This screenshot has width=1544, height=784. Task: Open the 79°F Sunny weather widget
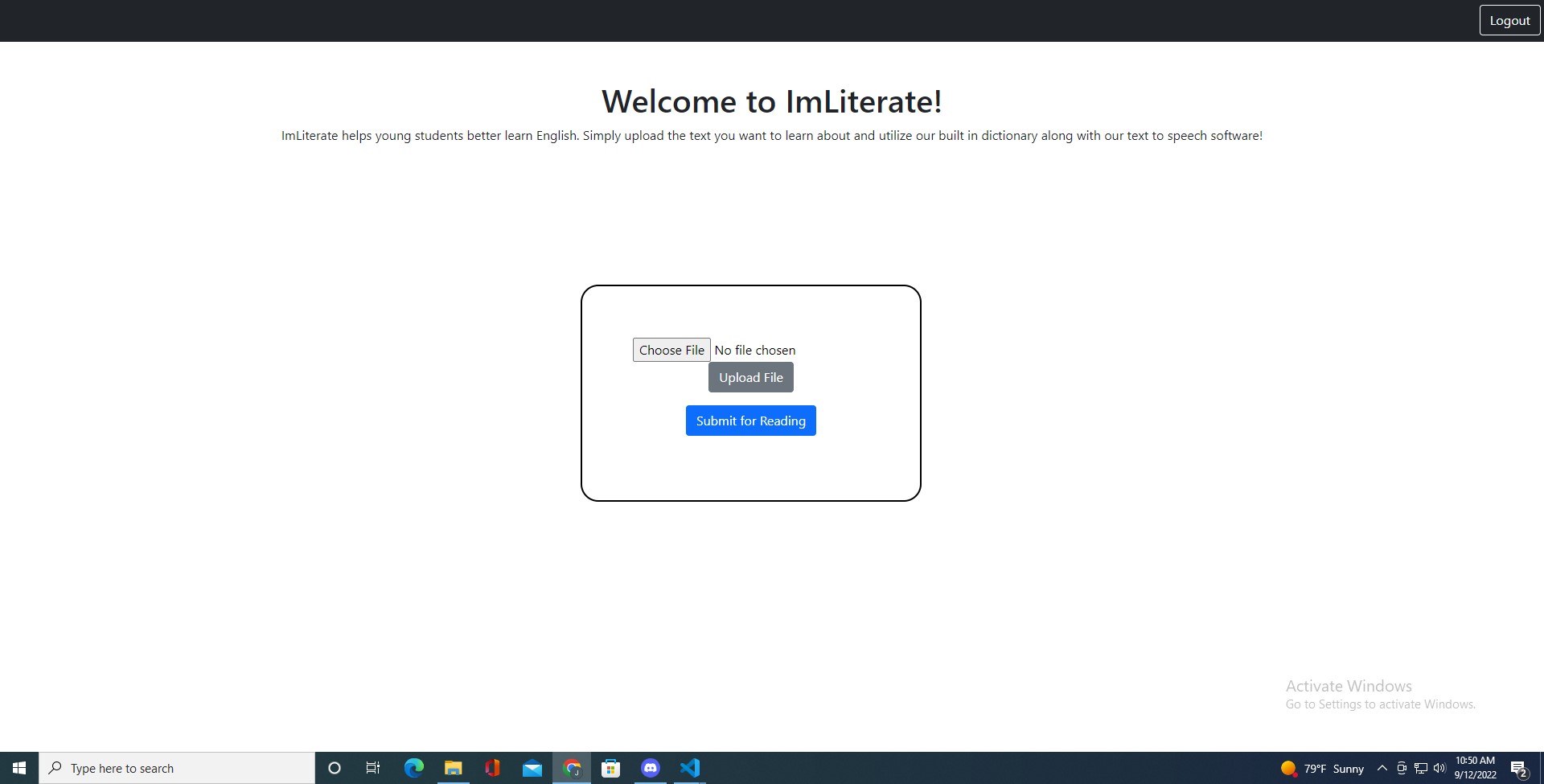pos(1323,768)
